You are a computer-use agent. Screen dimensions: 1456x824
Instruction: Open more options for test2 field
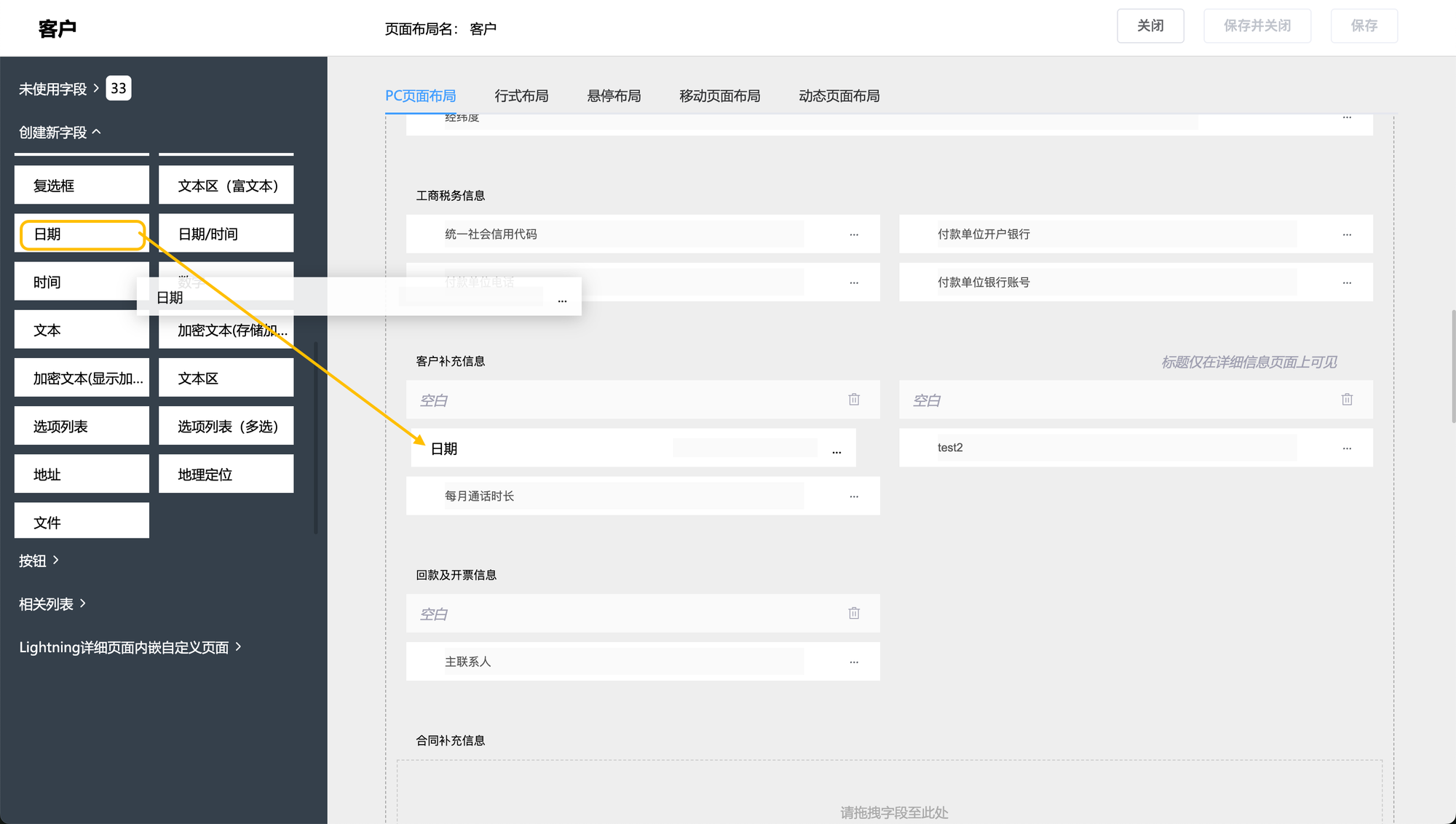coord(1347,448)
